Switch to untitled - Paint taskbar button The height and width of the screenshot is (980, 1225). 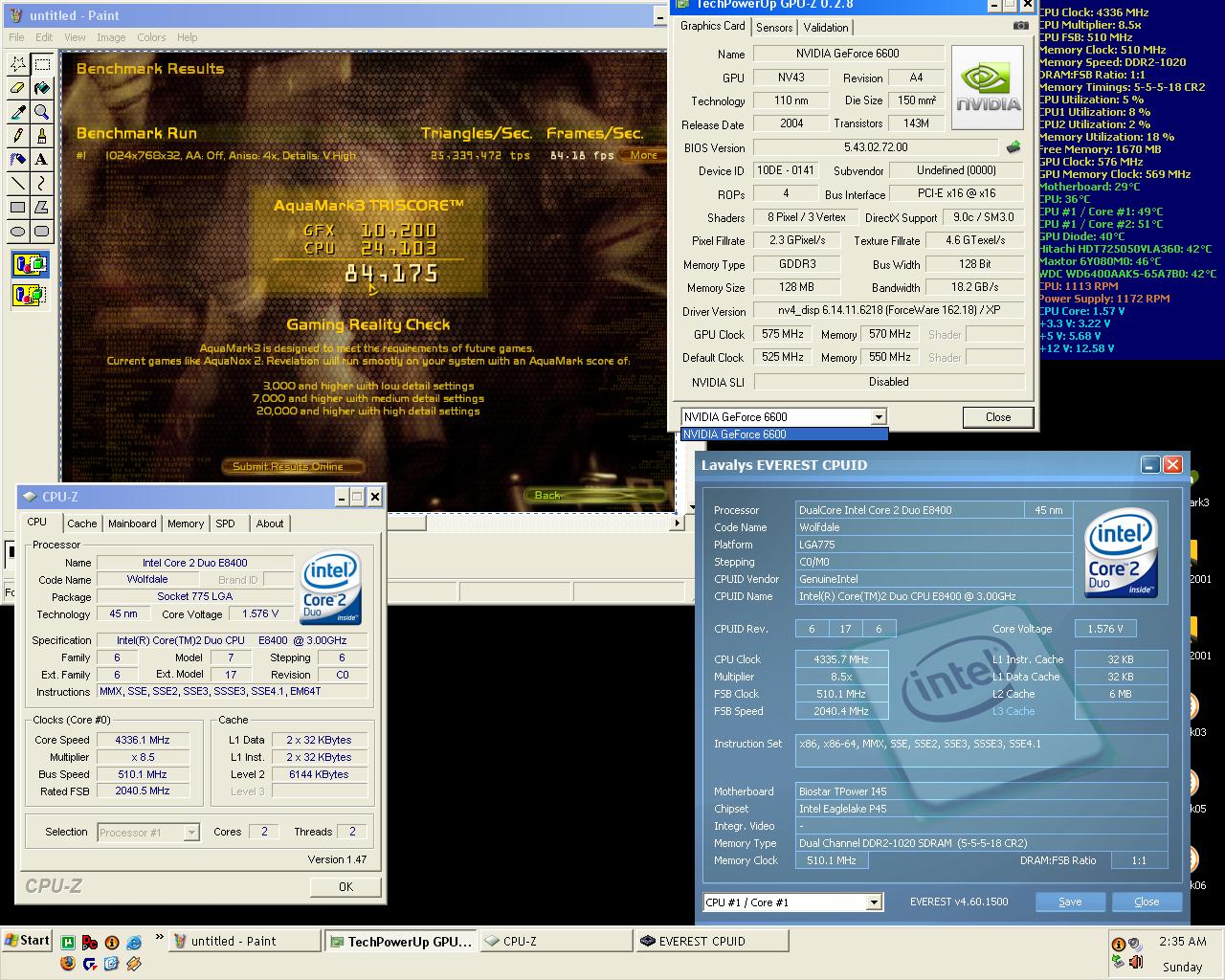click(245, 941)
